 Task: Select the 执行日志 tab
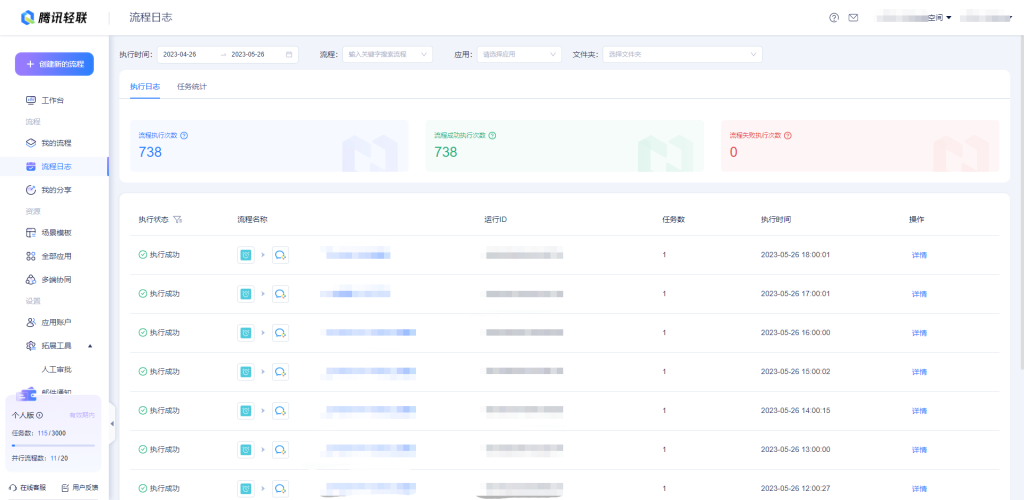pos(145,86)
